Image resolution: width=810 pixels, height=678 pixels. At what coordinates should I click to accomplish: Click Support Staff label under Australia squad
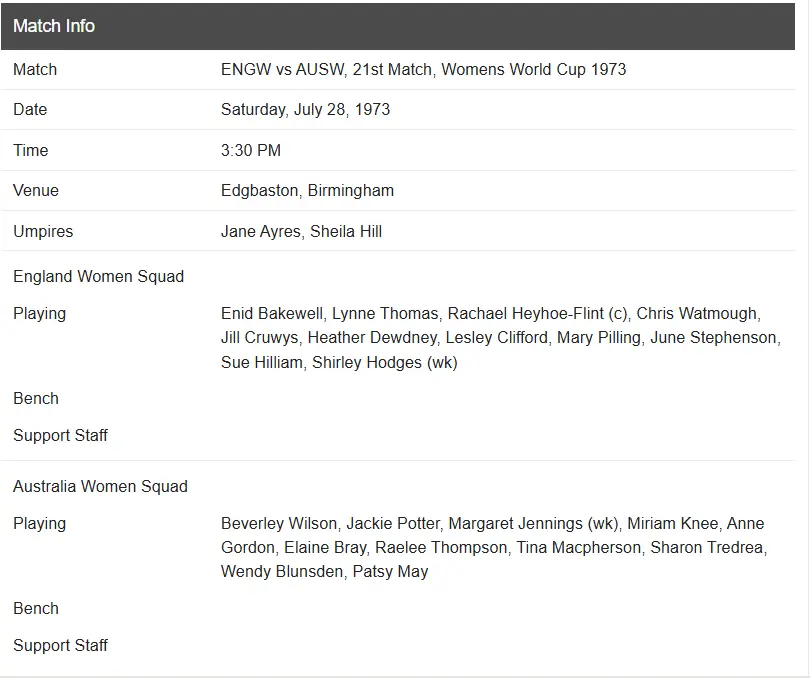pyautogui.click(x=60, y=645)
